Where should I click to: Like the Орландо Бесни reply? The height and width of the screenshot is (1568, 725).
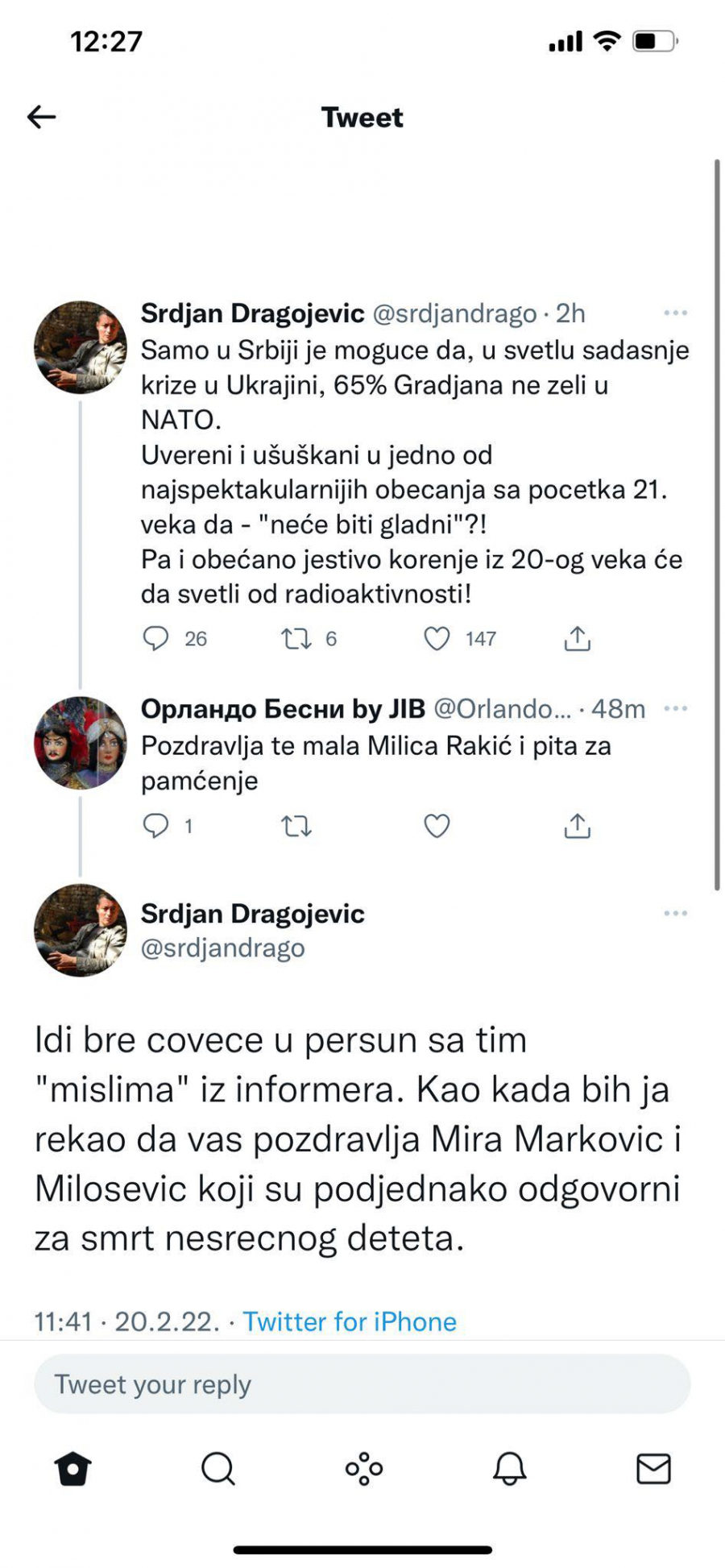click(437, 827)
